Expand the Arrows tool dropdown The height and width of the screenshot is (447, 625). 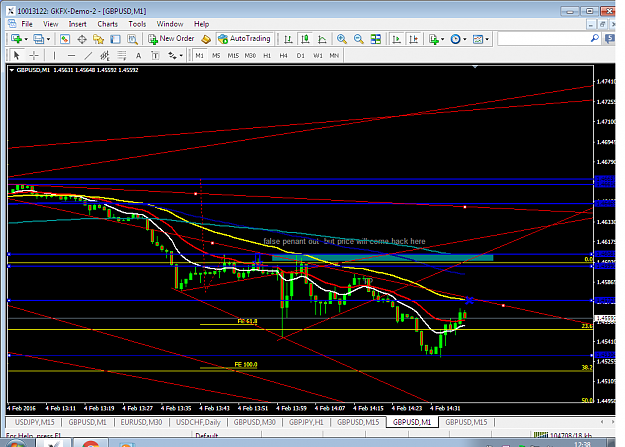pos(181,55)
